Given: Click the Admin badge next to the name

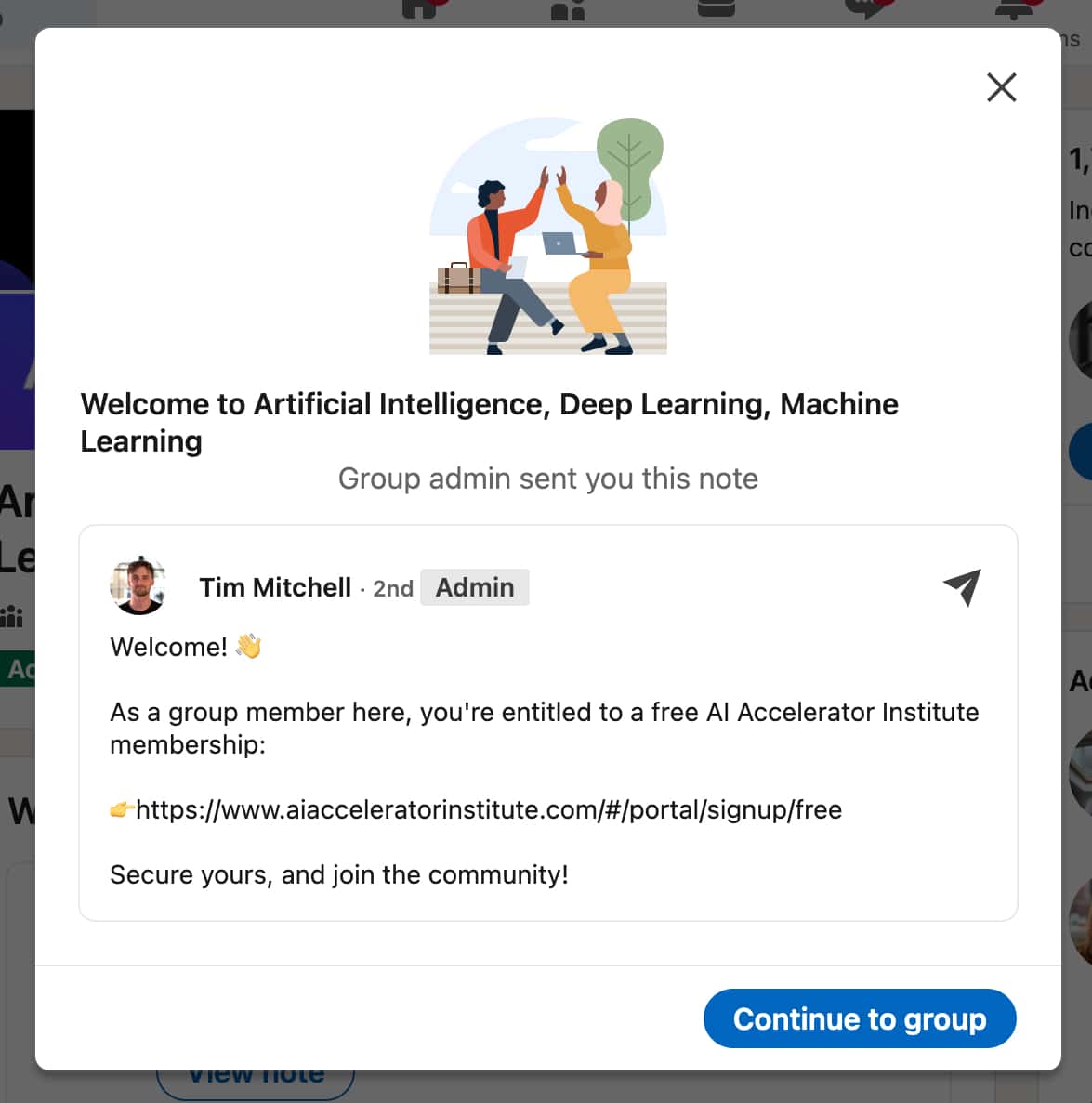Looking at the screenshot, I should (x=475, y=587).
